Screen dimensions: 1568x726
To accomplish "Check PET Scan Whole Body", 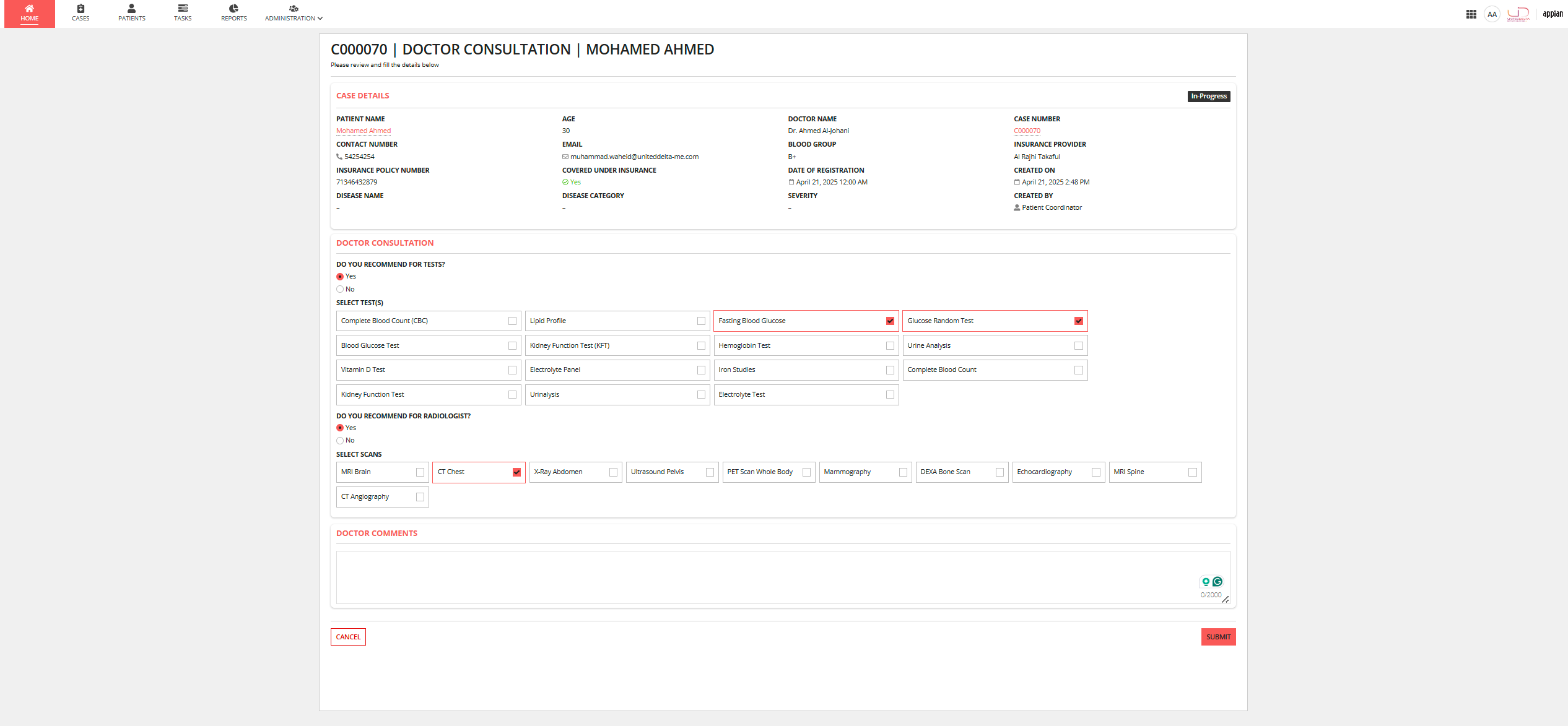I will (x=806, y=472).
